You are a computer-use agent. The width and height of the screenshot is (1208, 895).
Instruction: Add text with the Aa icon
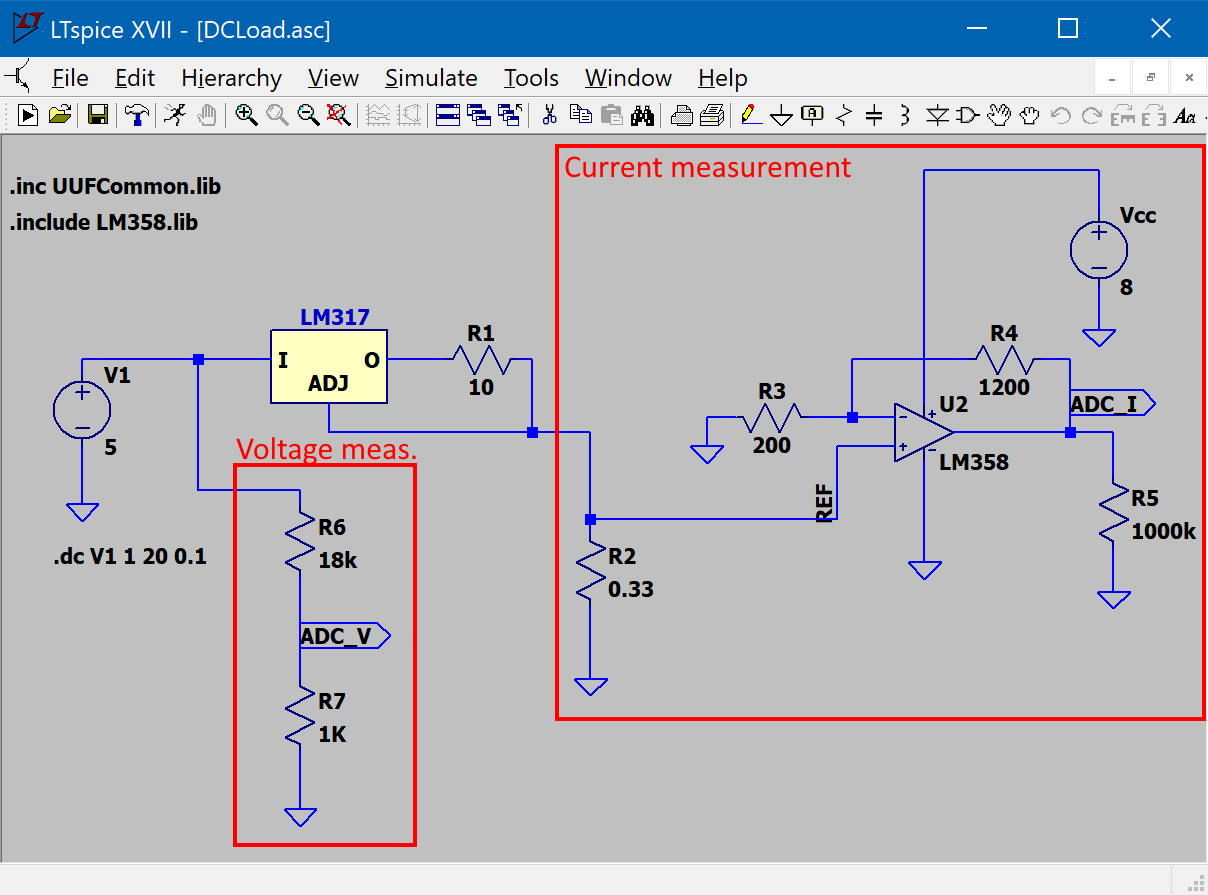1185,115
